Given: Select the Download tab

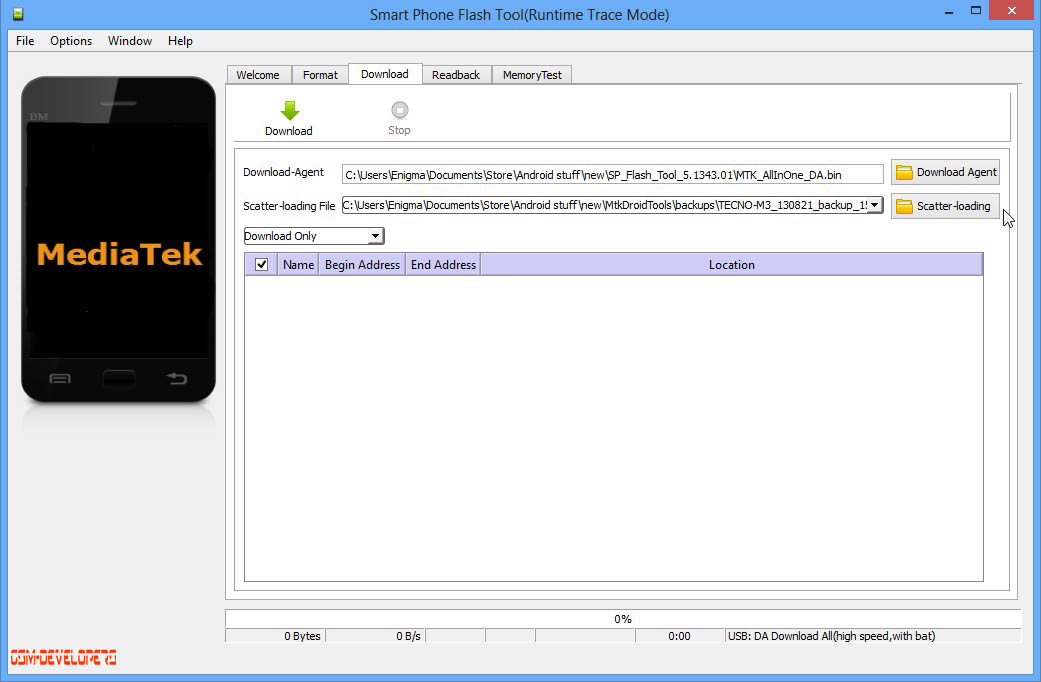Looking at the screenshot, I should click(x=385, y=74).
